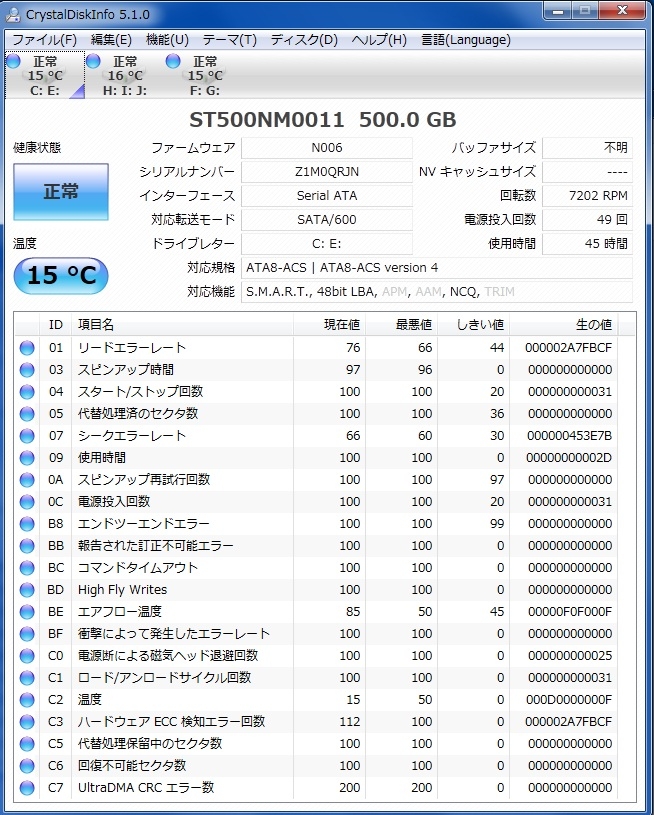The height and width of the screenshot is (815, 654).
Task: Click the ST500NM0011 500.0 GB model title
Action: click(x=322, y=120)
